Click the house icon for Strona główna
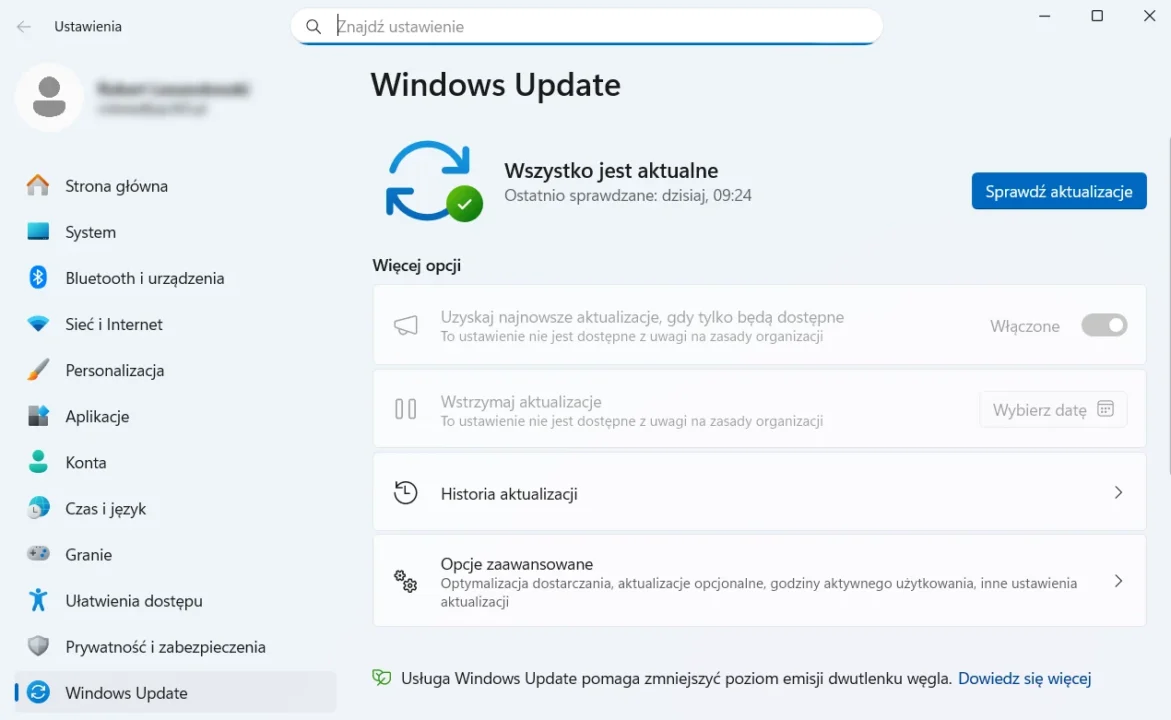Image resolution: width=1171 pixels, height=720 pixels. click(37, 185)
